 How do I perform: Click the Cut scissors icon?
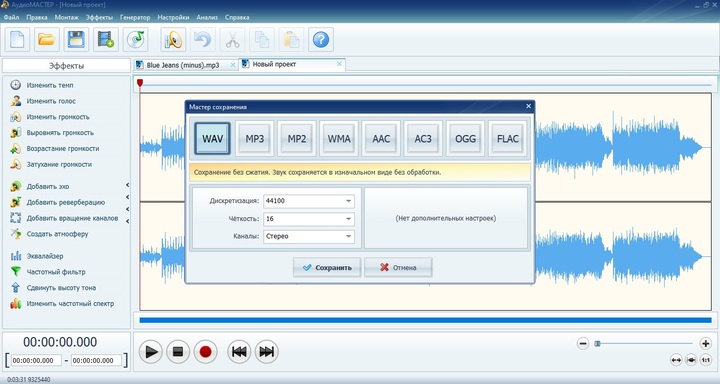point(232,40)
